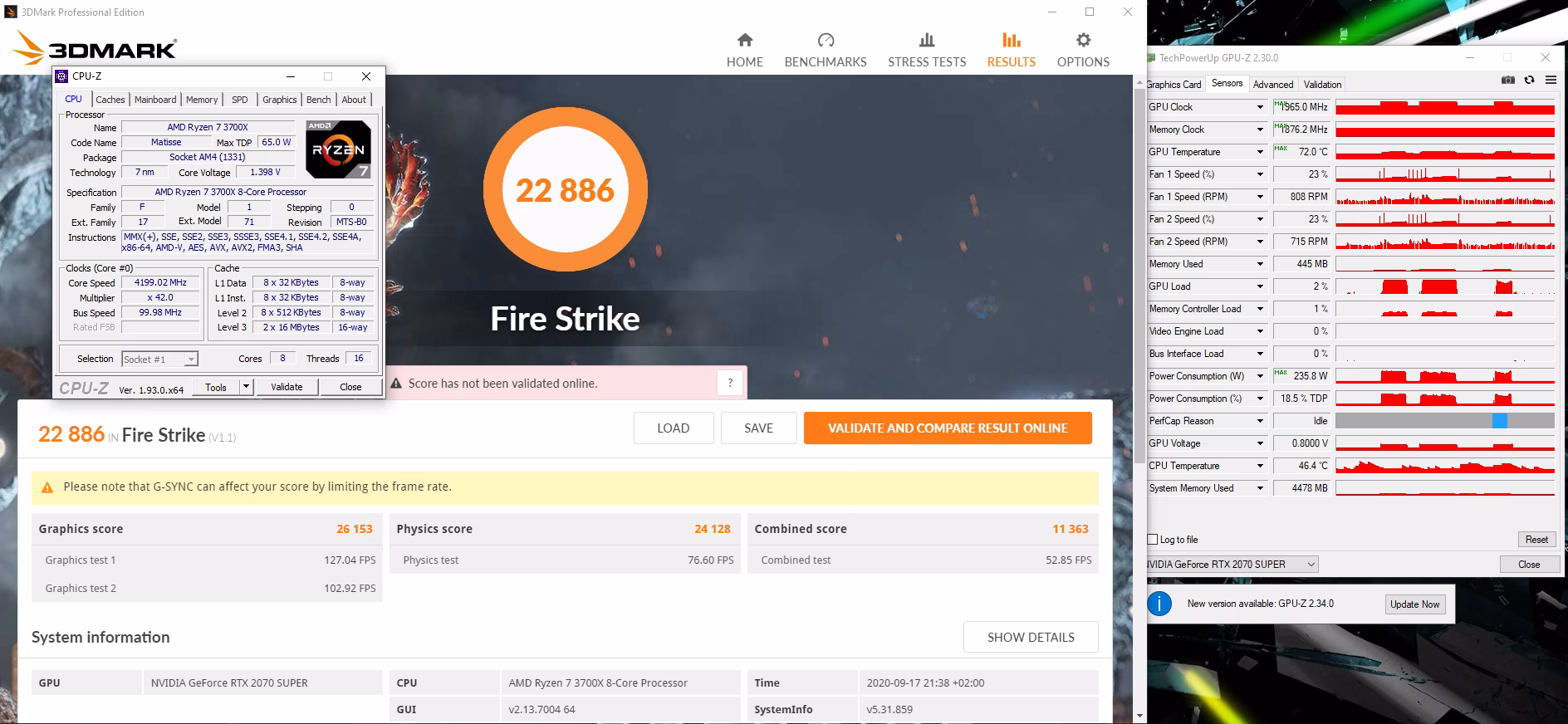Screen dimensions: 1568x724
Task: Open the GPU Clock sensor dropdown
Action: [x=1260, y=107]
